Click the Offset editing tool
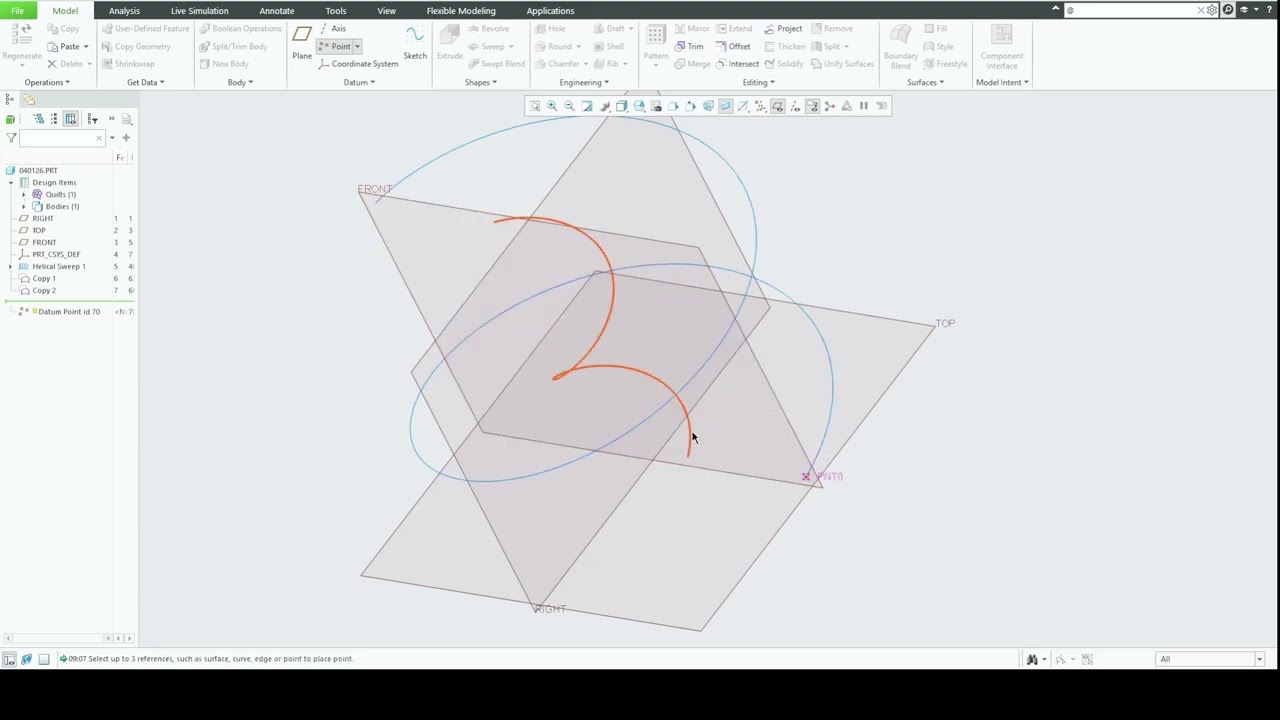The width and height of the screenshot is (1280, 720). pyautogui.click(x=733, y=46)
